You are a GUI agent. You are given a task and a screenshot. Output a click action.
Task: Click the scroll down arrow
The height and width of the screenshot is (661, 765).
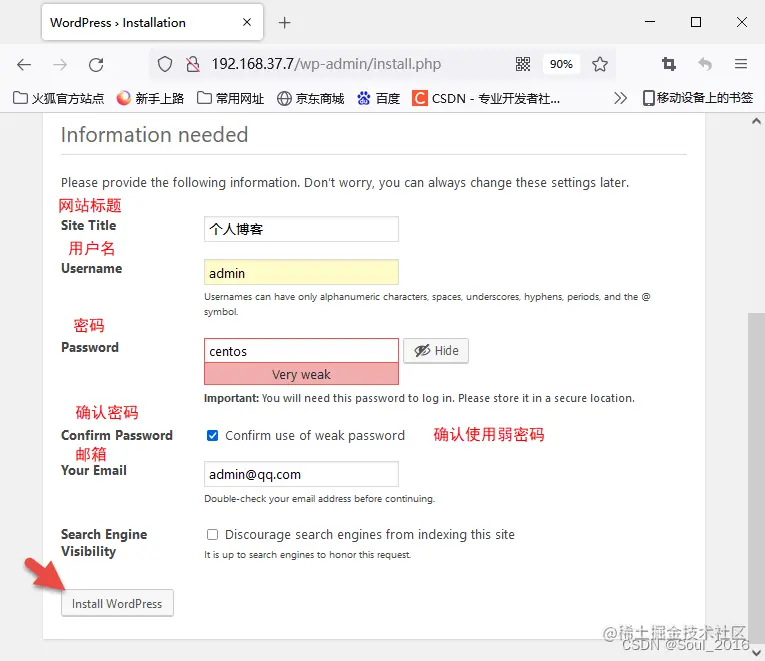click(756, 652)
